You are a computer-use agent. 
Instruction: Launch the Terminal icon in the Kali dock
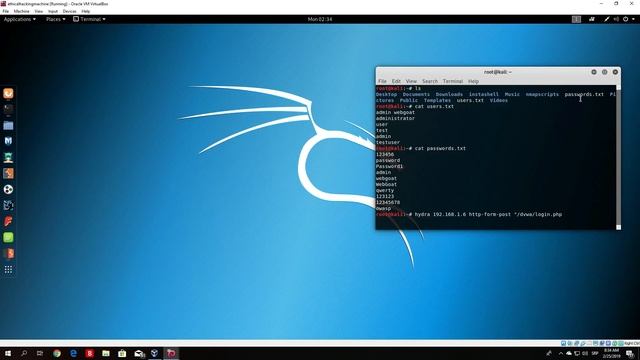point(8,109)
